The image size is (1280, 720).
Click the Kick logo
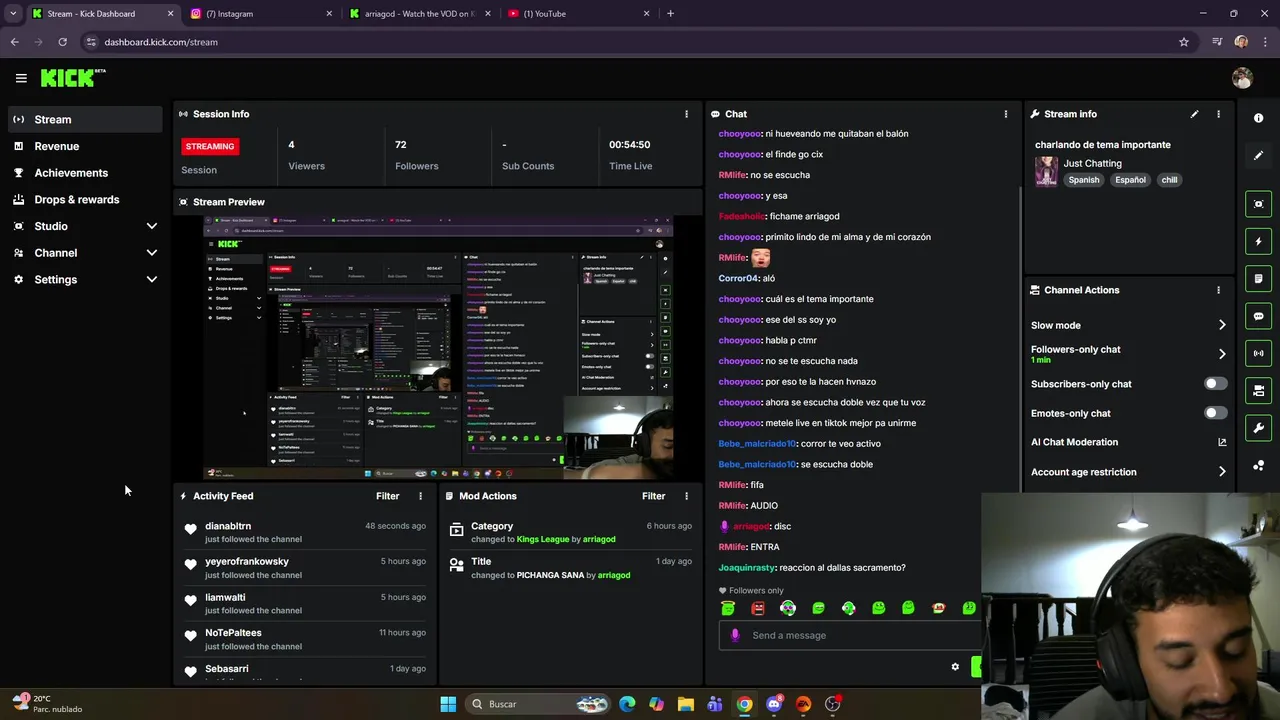pos(72,77)
